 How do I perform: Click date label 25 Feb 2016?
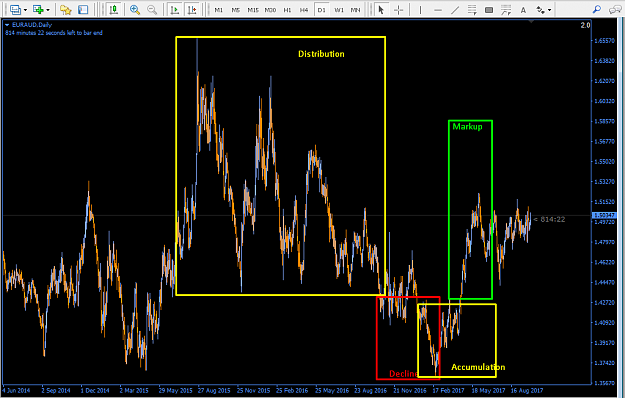point(292,390)
